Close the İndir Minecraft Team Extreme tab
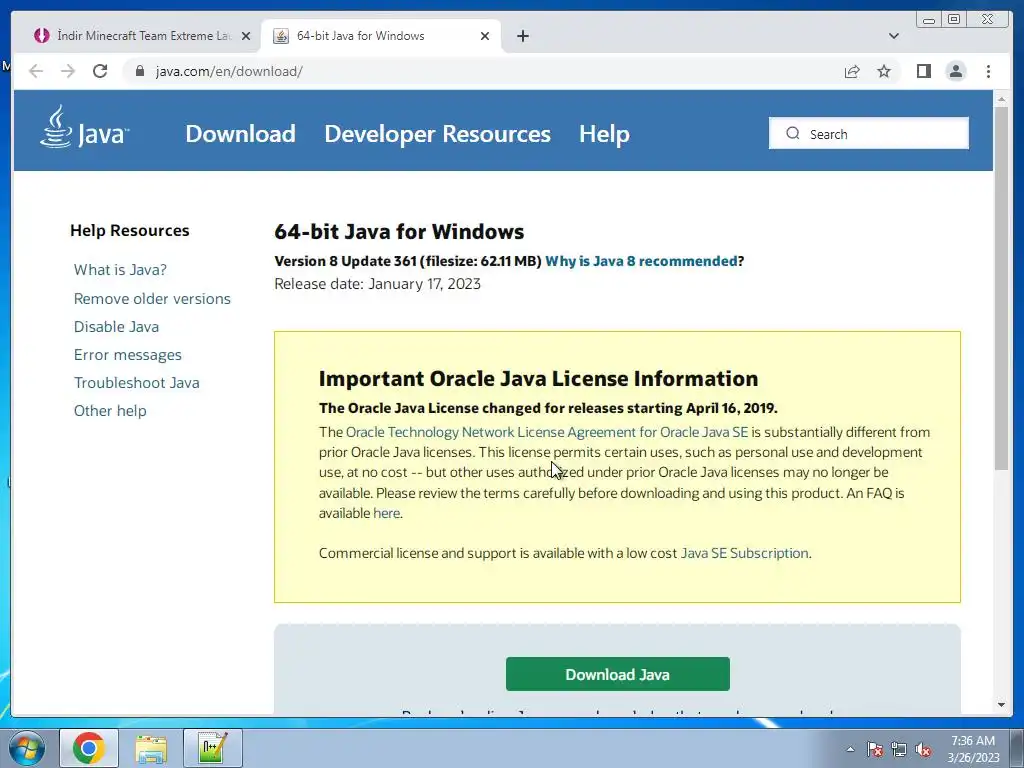1024x768 pixels. click(246, 36)
